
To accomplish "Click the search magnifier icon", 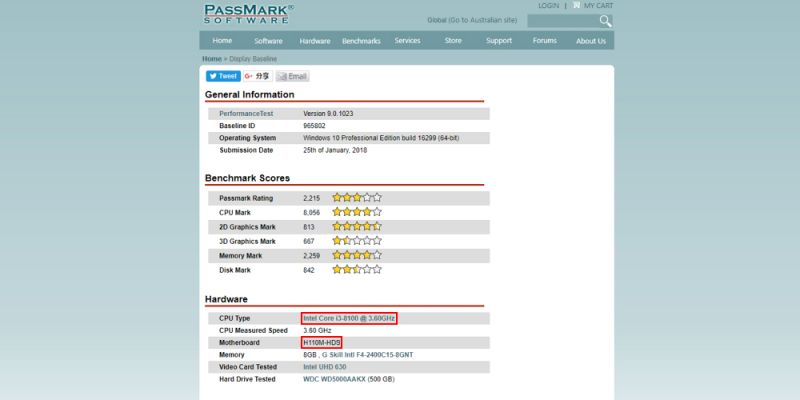I will tap(605, 21).
